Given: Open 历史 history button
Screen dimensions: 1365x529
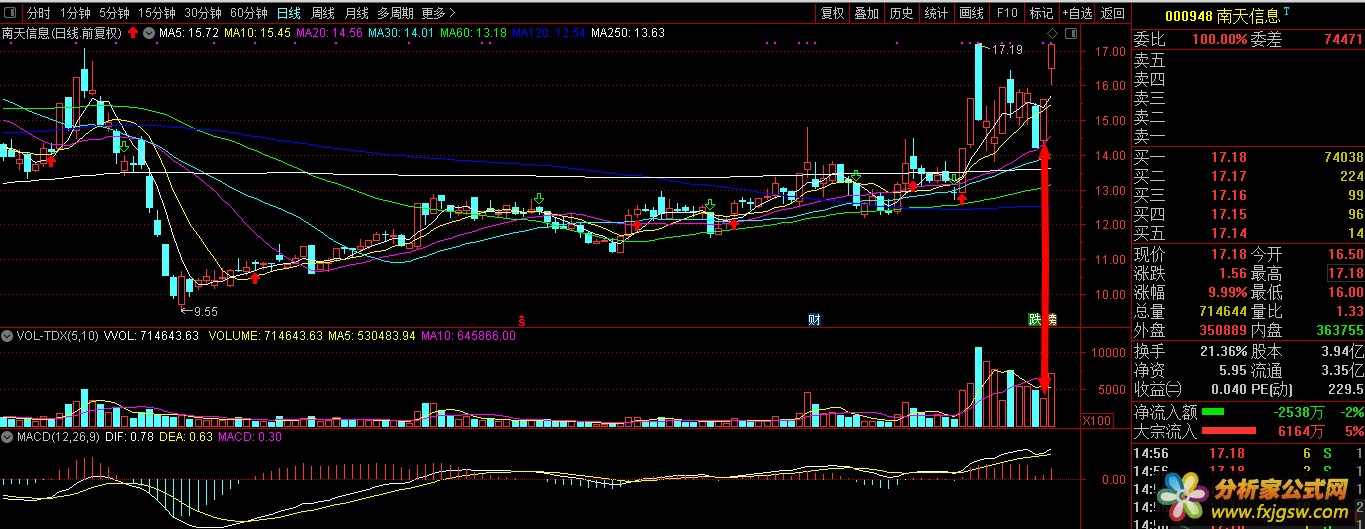Looking at the screenshot, I should click(x=901, y=13).
